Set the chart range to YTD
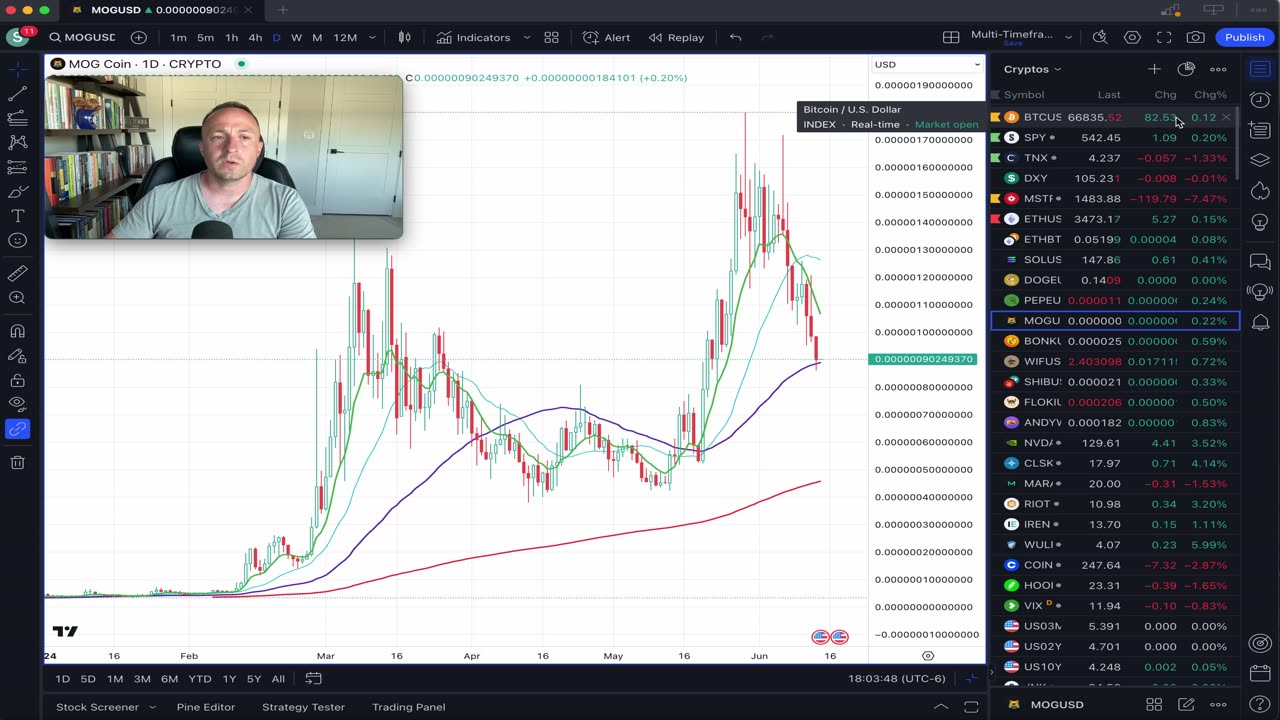Image resolution: width=1280 pixels, height=720 pixels. (x=200, y=679)
